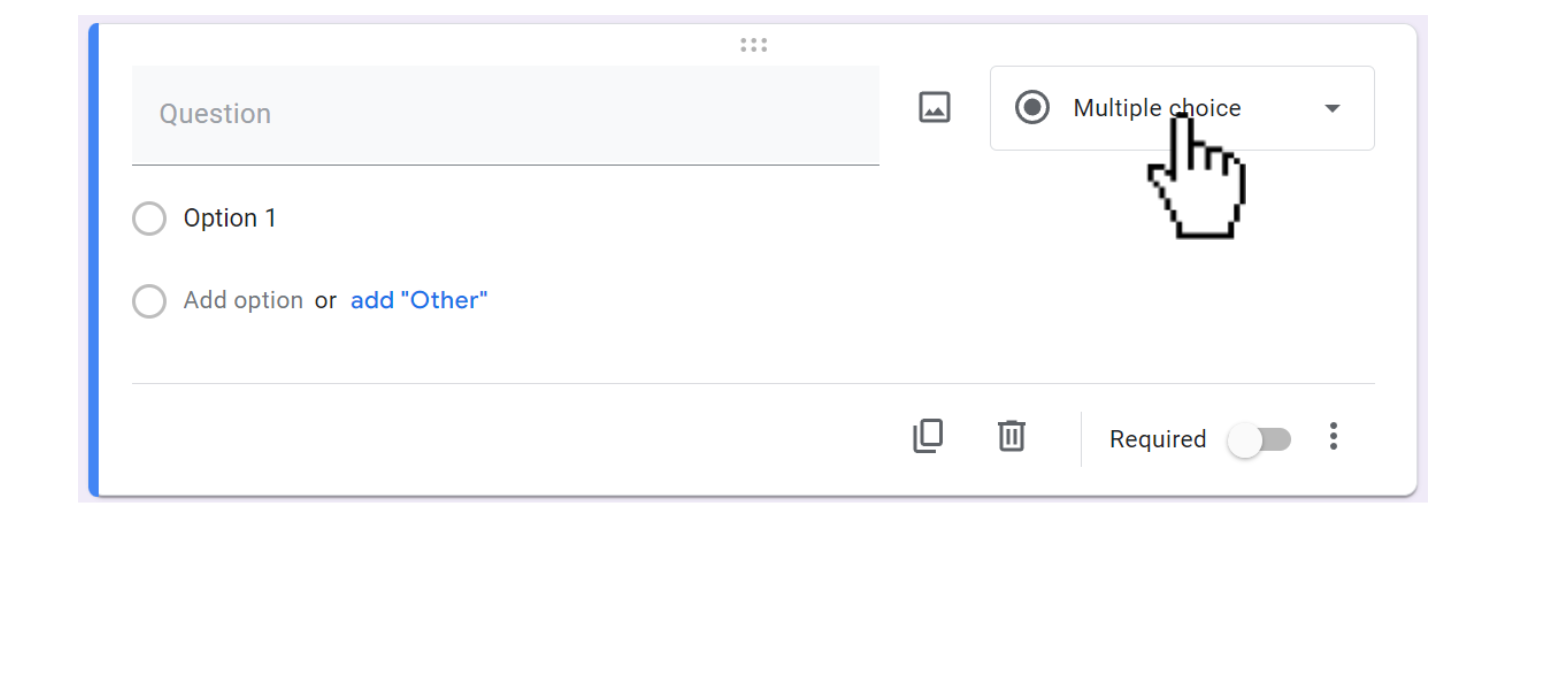This screenshot has width=1568, height=700.
Task: Click the empty radio circle beside Add option
Action: coord(149,301)
